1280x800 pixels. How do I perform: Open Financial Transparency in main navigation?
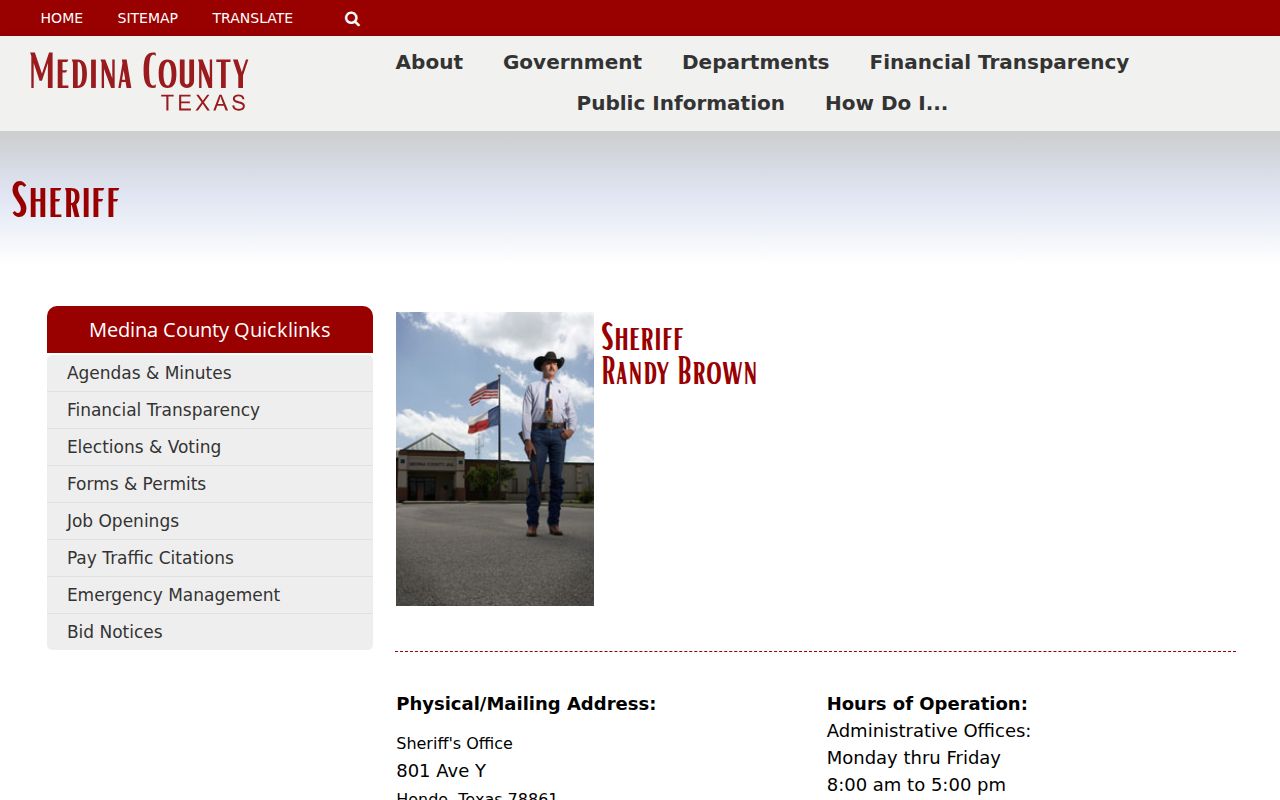pos(999,62)
